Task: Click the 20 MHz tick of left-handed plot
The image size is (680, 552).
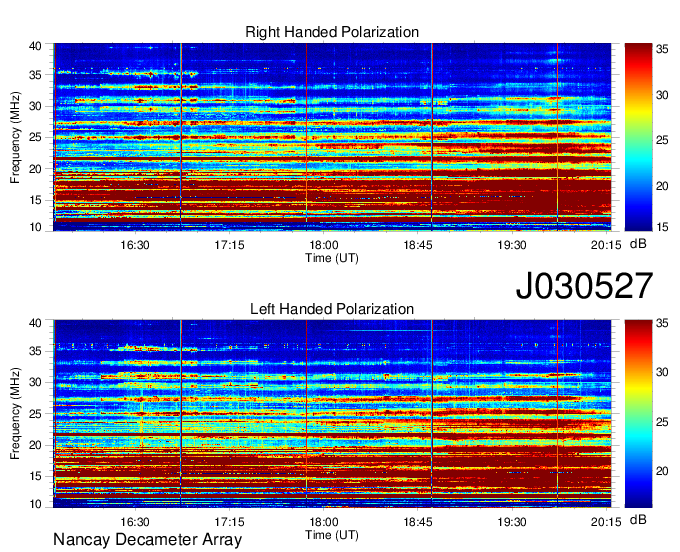Action: click(35, 445)
